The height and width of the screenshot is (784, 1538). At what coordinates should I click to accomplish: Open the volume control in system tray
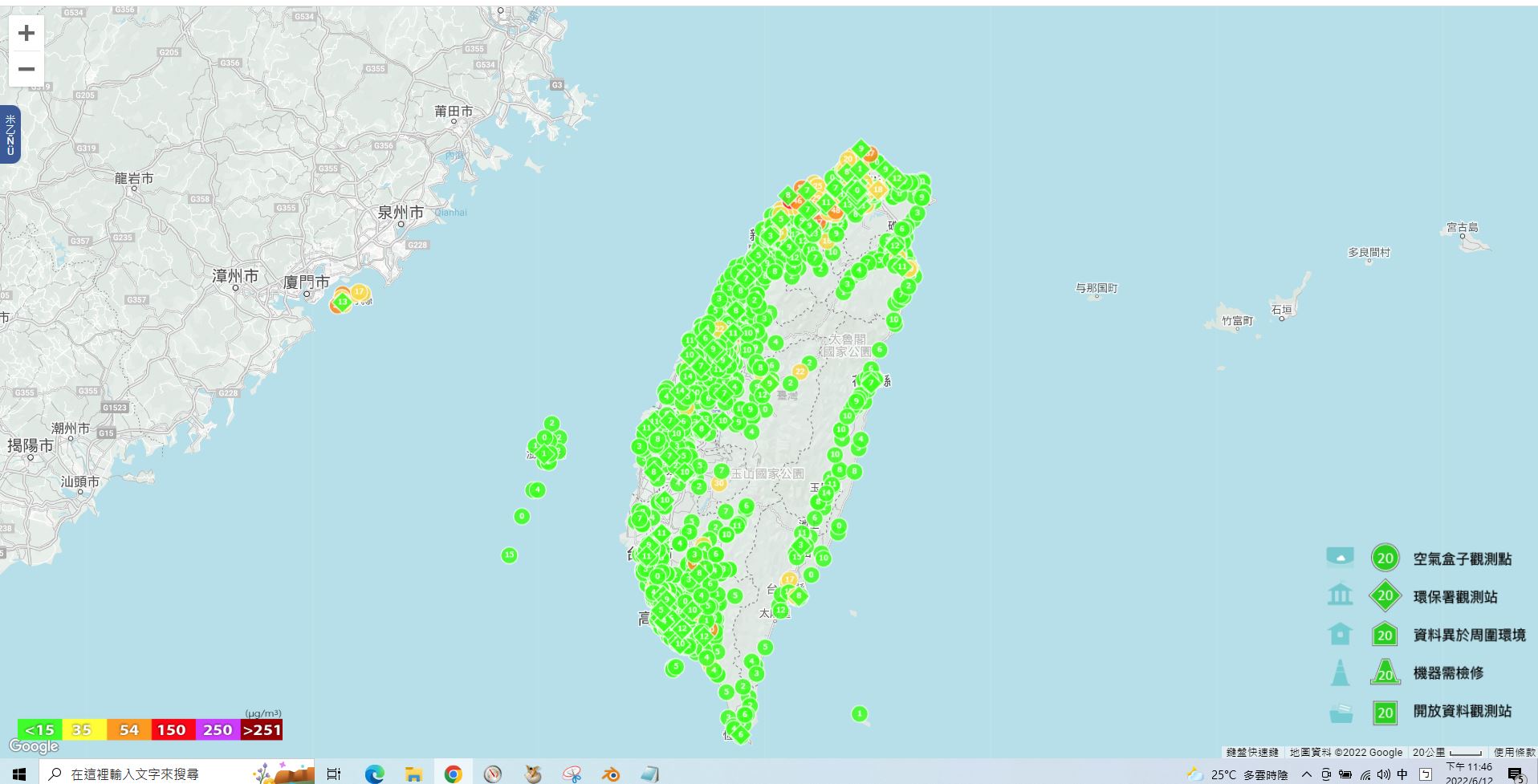(x=1383, y=774)
